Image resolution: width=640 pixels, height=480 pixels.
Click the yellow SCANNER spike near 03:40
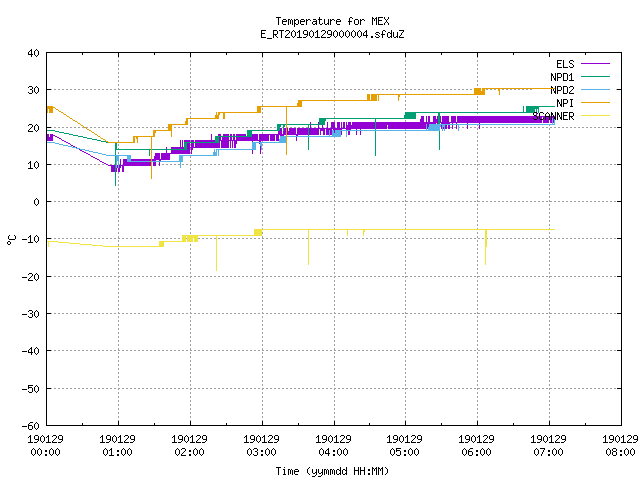309,247
